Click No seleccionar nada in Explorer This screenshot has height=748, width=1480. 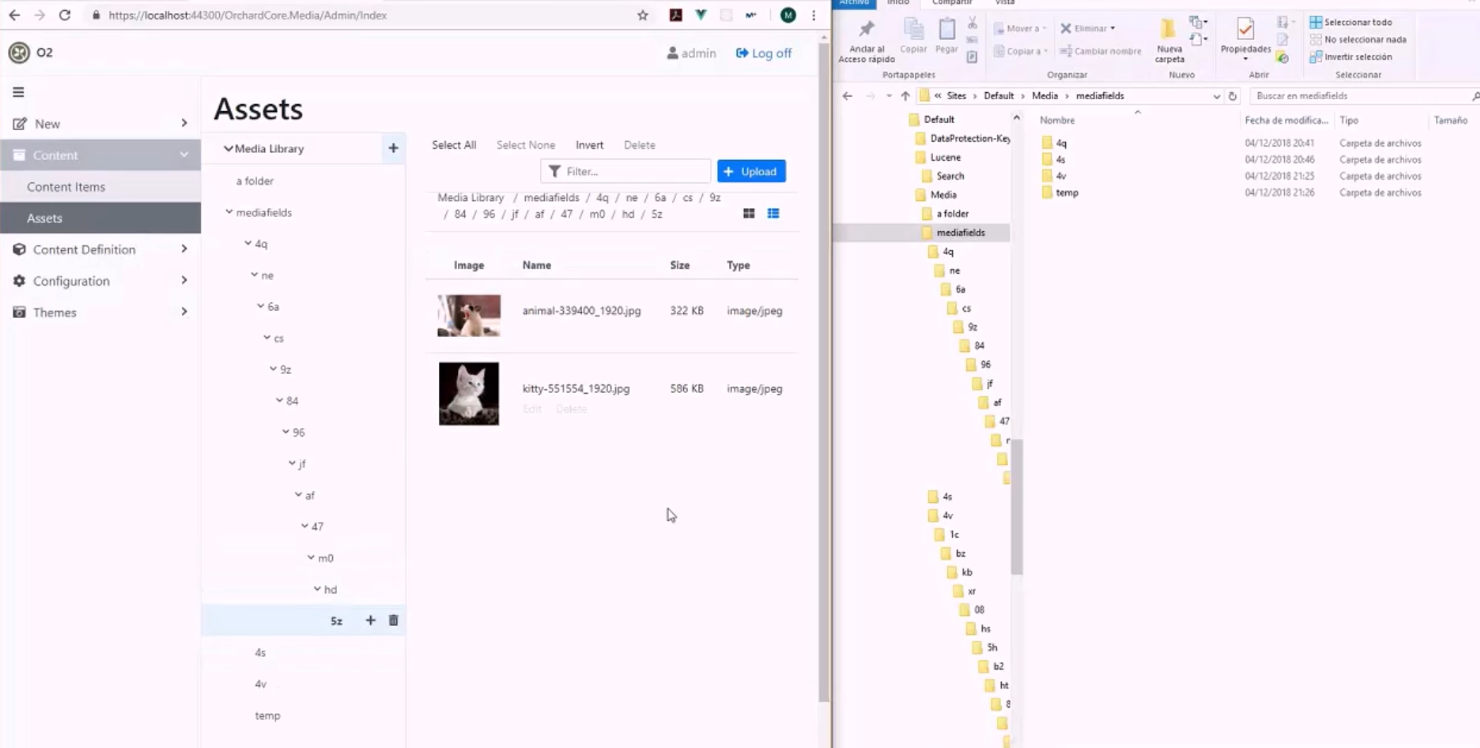1357,40
